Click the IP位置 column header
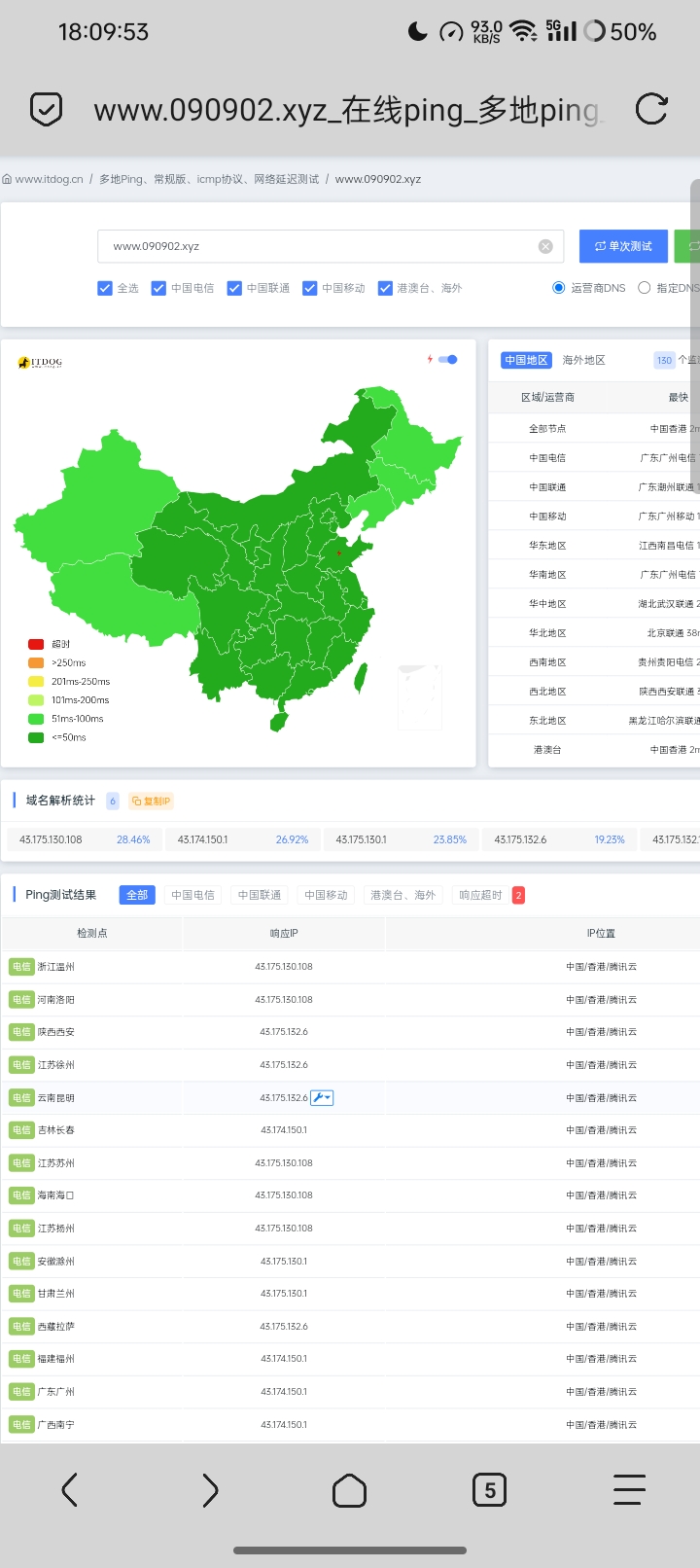700x1568 pixels. coord(601,933)
